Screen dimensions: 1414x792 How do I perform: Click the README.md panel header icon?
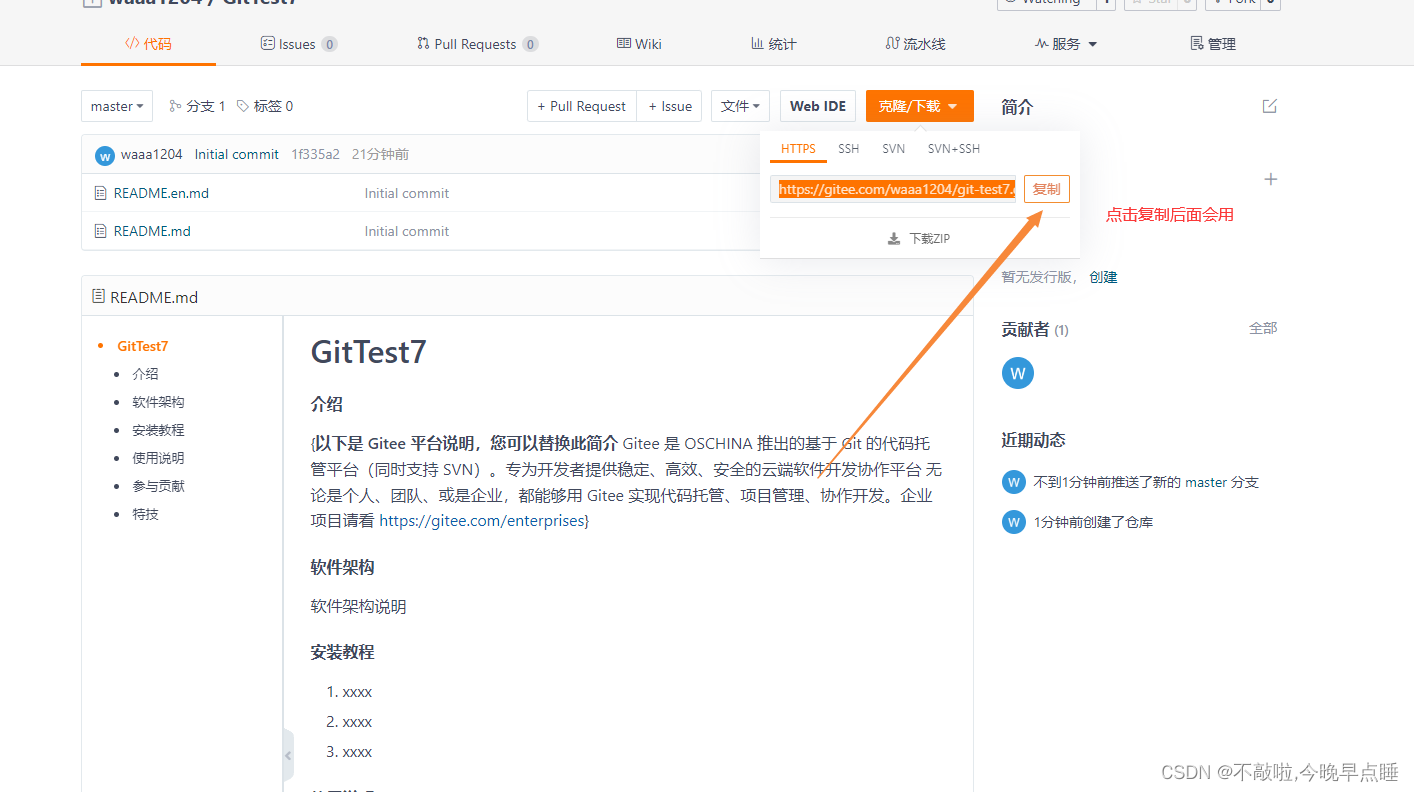pyautogui.click(x=98, y=296)
